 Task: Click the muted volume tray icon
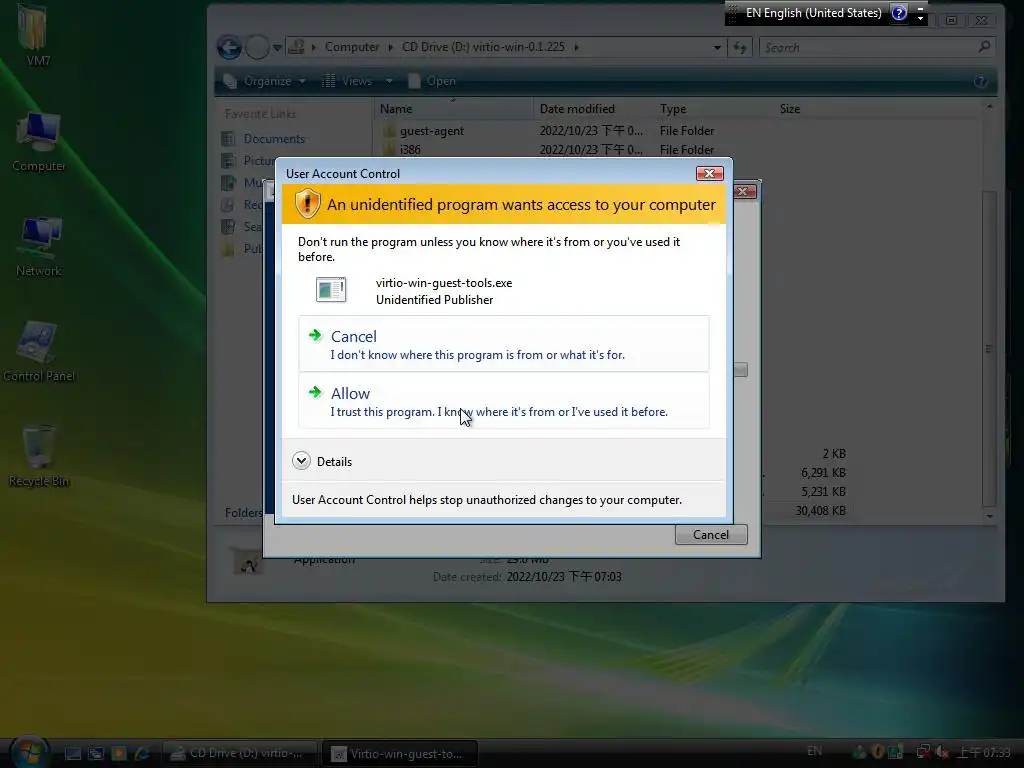(x=941, y=752)
